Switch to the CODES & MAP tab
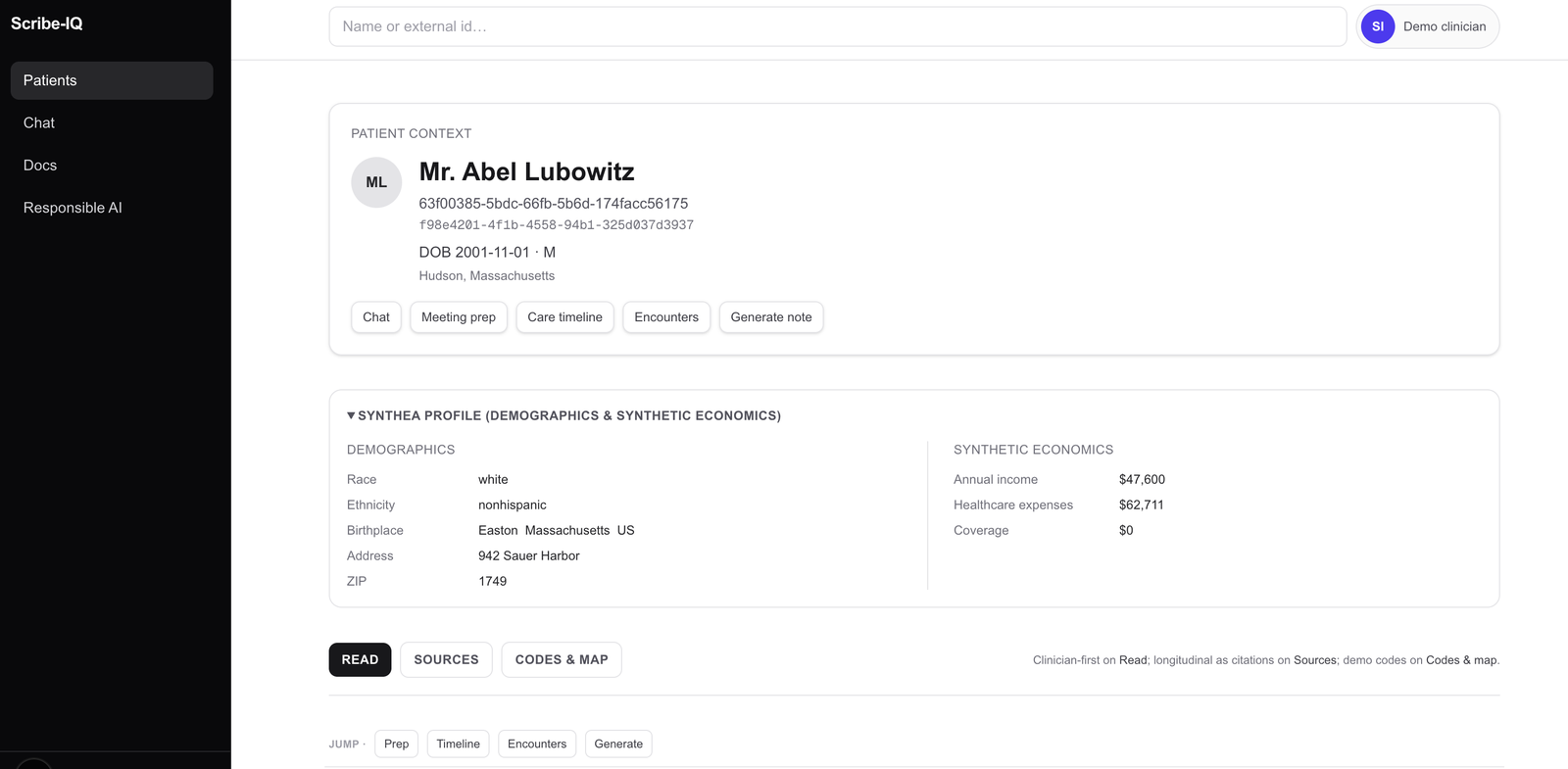 pyautogui.click(x=562, y=659)
